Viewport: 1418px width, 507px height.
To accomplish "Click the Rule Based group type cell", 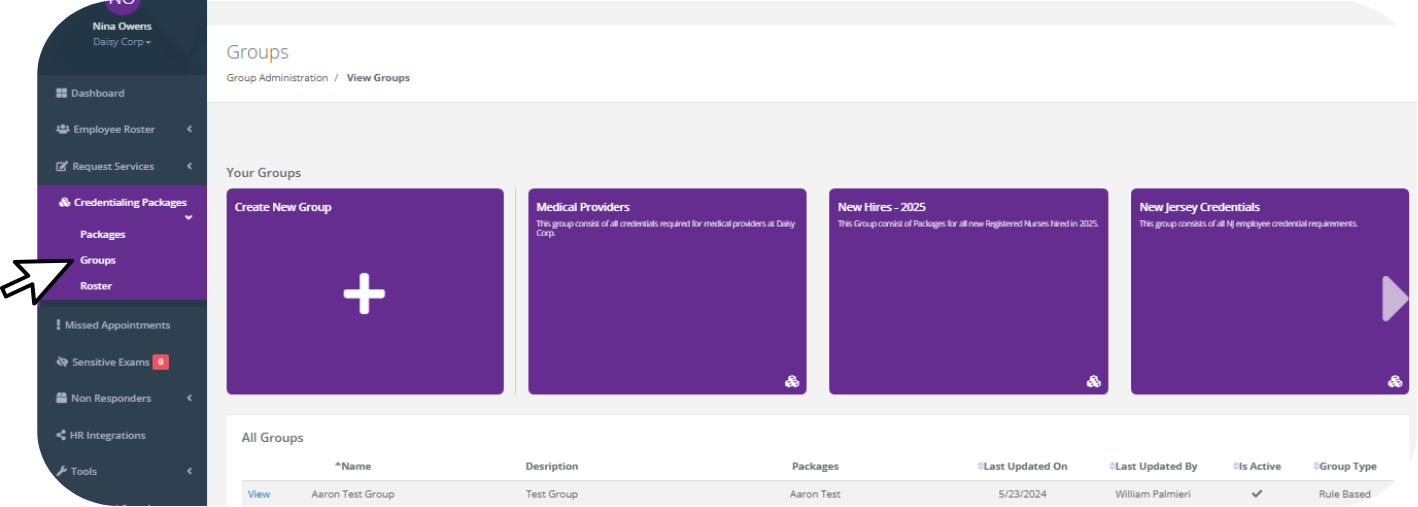I will click(x=1345, y=494).
